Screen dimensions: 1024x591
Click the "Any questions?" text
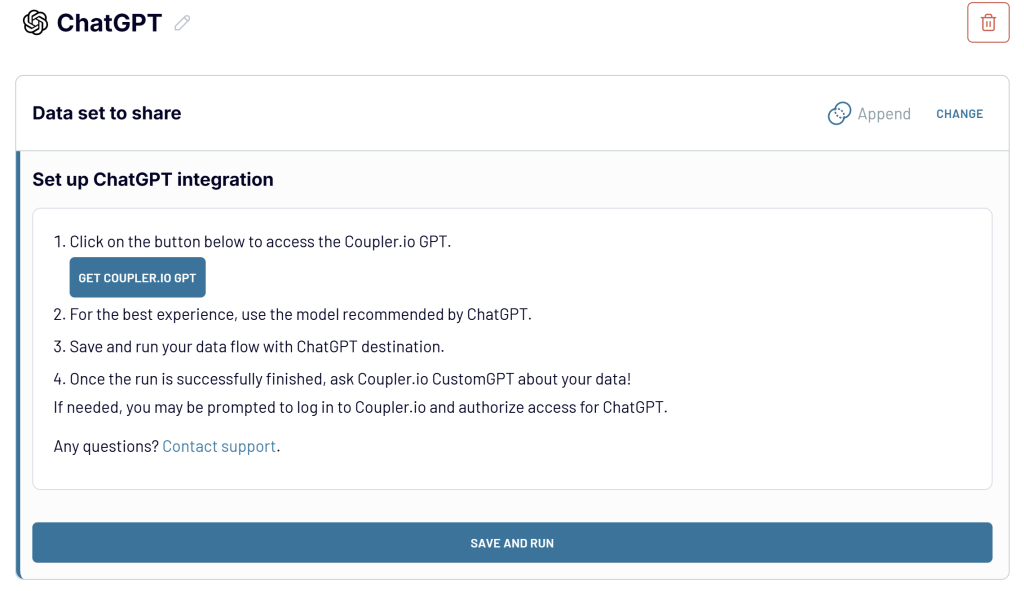point(106,446)
